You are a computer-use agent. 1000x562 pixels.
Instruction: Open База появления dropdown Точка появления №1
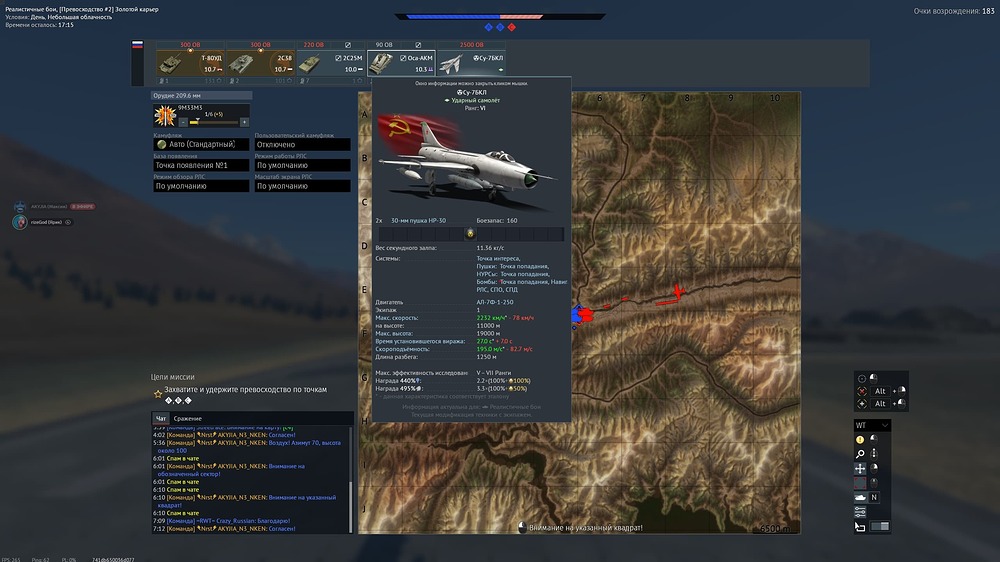tap(201, 165)
